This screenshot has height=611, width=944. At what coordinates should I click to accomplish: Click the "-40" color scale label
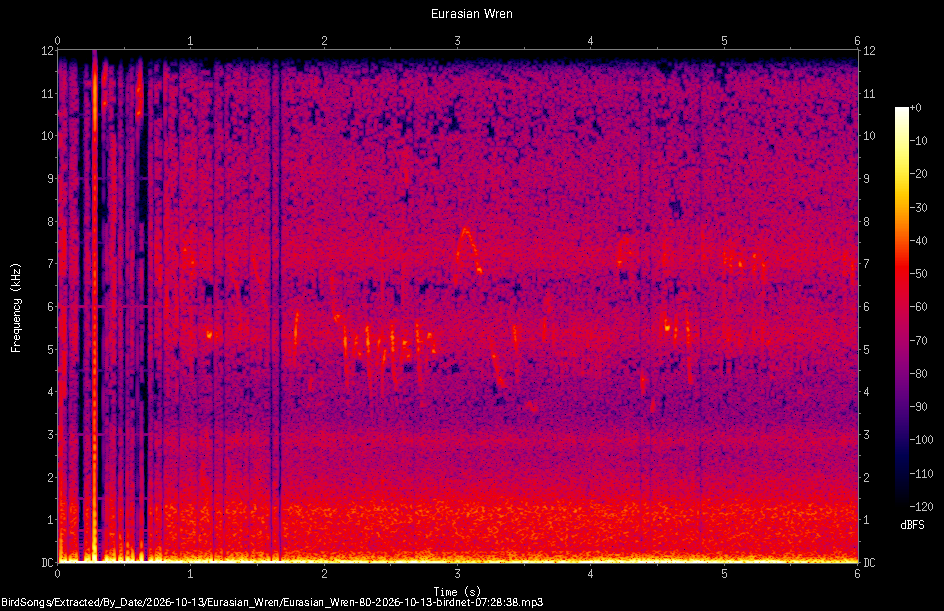[918, 241]
